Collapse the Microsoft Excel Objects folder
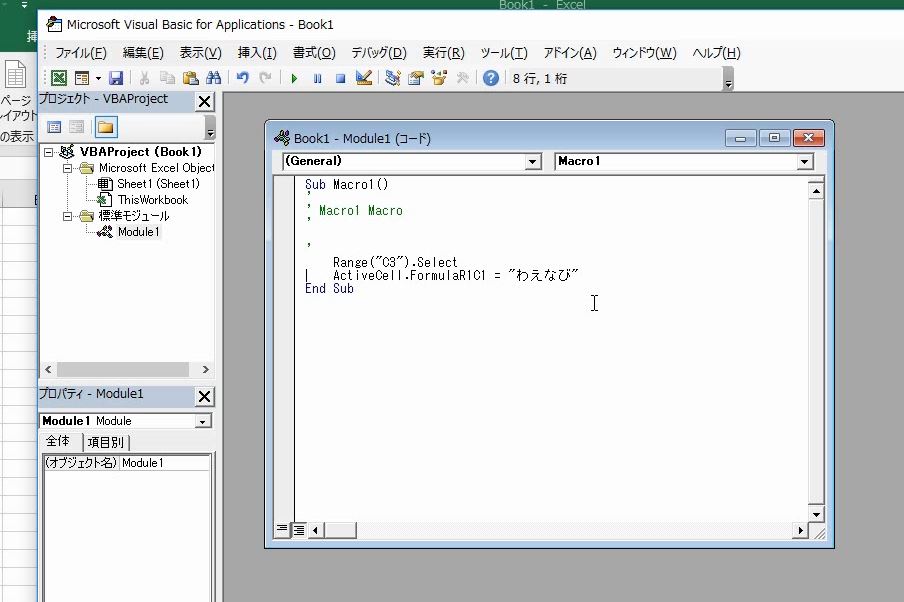The height and width of the screenshot is (602, 904). click(x=67, y=168)
